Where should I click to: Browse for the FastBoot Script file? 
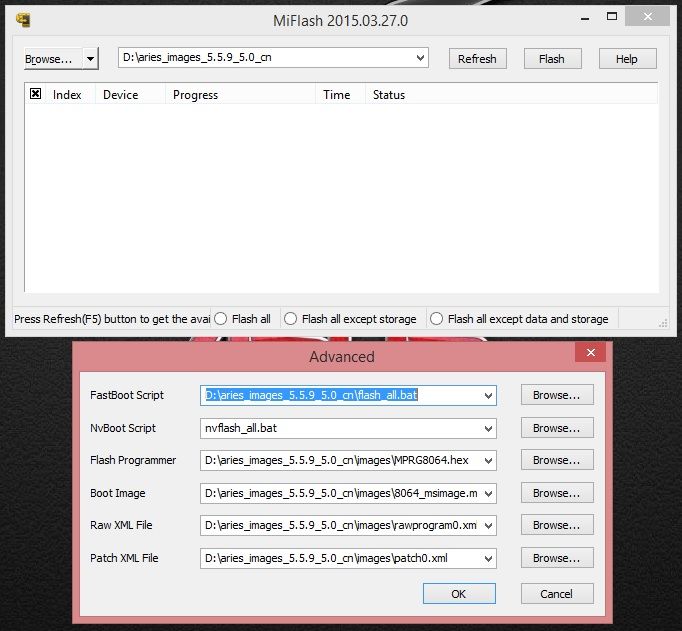click(x=557, y=395)
